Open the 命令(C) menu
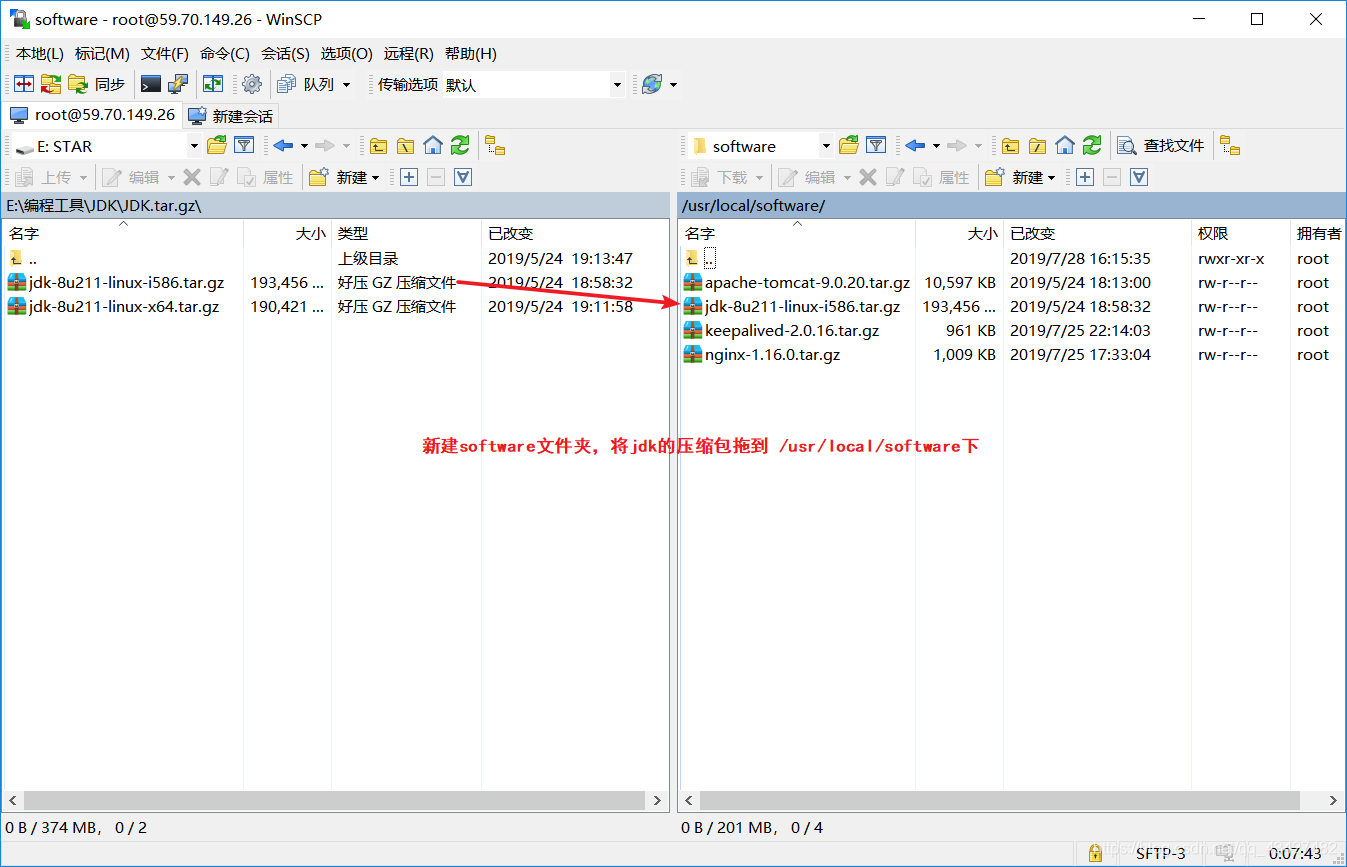1347x867 pixels. tap(225, 54)
